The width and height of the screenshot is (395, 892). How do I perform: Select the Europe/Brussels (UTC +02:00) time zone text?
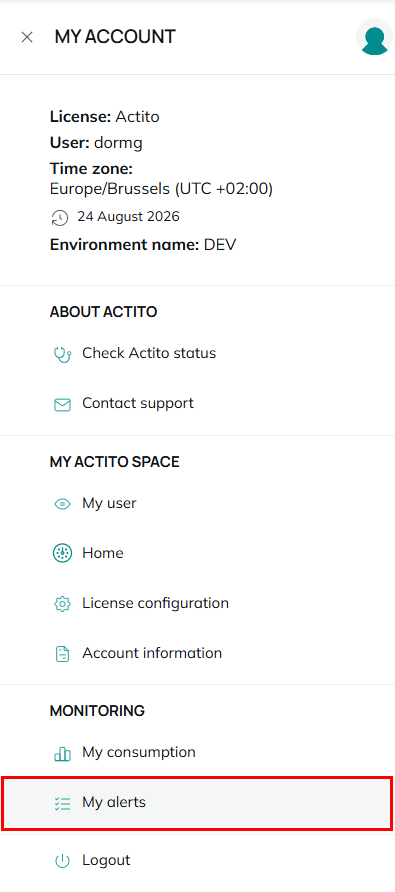click(x=162, y=189)
